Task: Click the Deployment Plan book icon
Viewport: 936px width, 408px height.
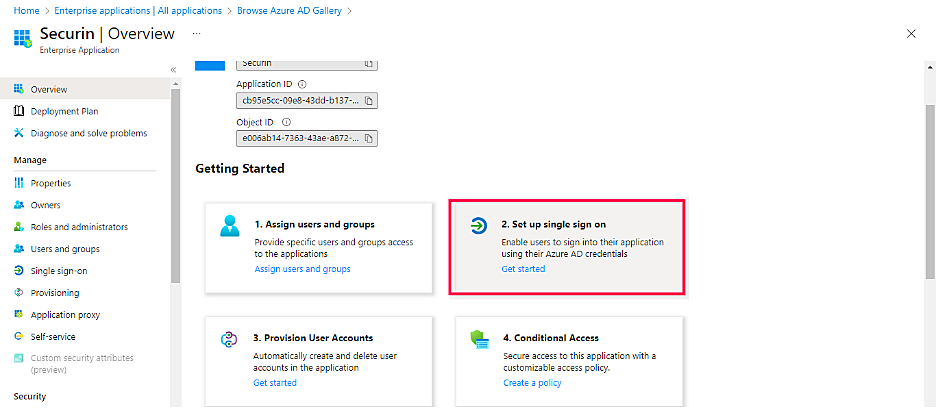Action: click(x=18, y=111)
